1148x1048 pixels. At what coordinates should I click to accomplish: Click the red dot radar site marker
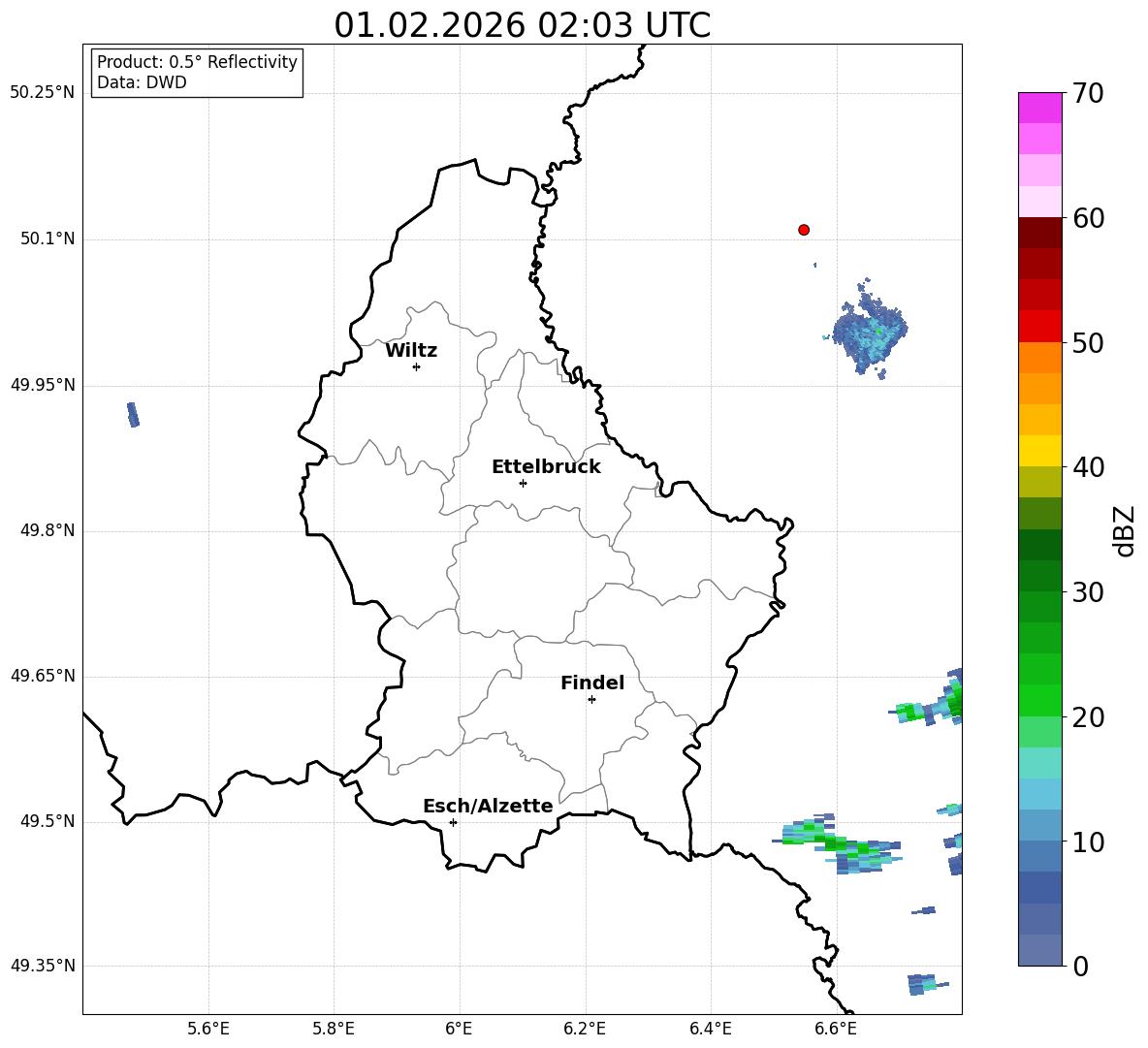(x=804, y=230)
